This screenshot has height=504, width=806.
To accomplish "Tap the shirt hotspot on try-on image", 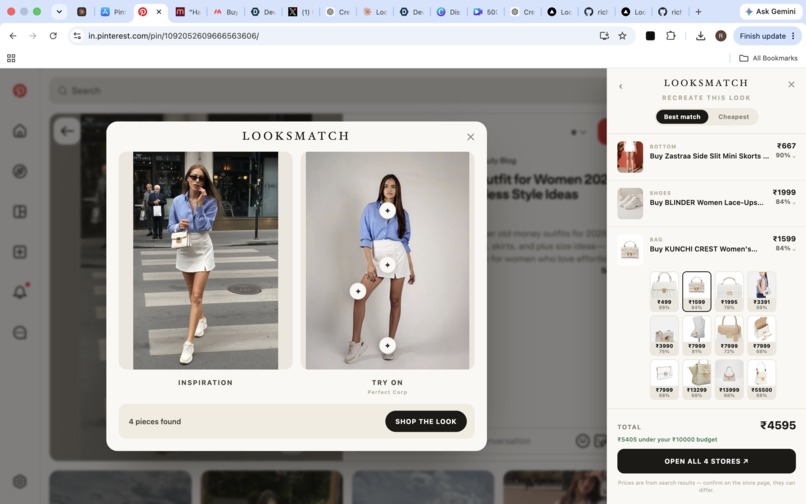I will point(388,210).
